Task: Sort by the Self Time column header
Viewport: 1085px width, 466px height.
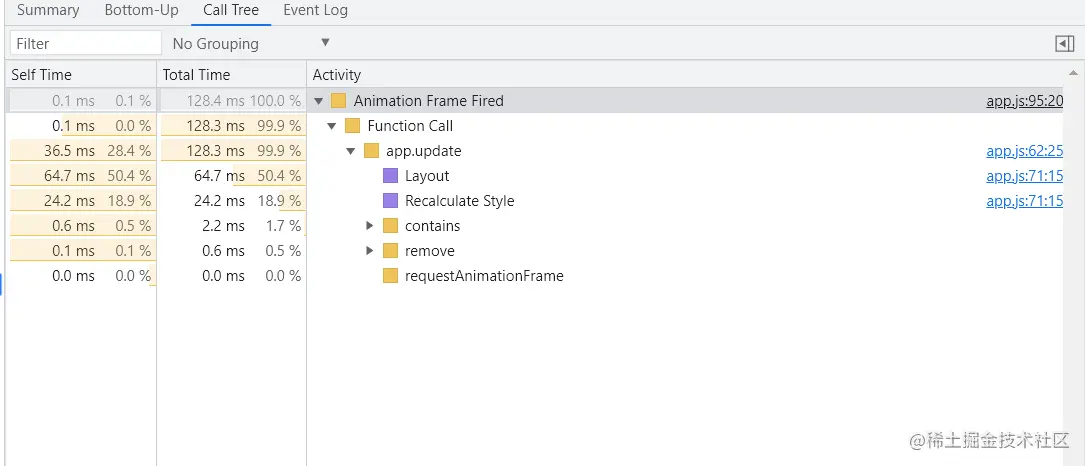Action: point(42,75)
